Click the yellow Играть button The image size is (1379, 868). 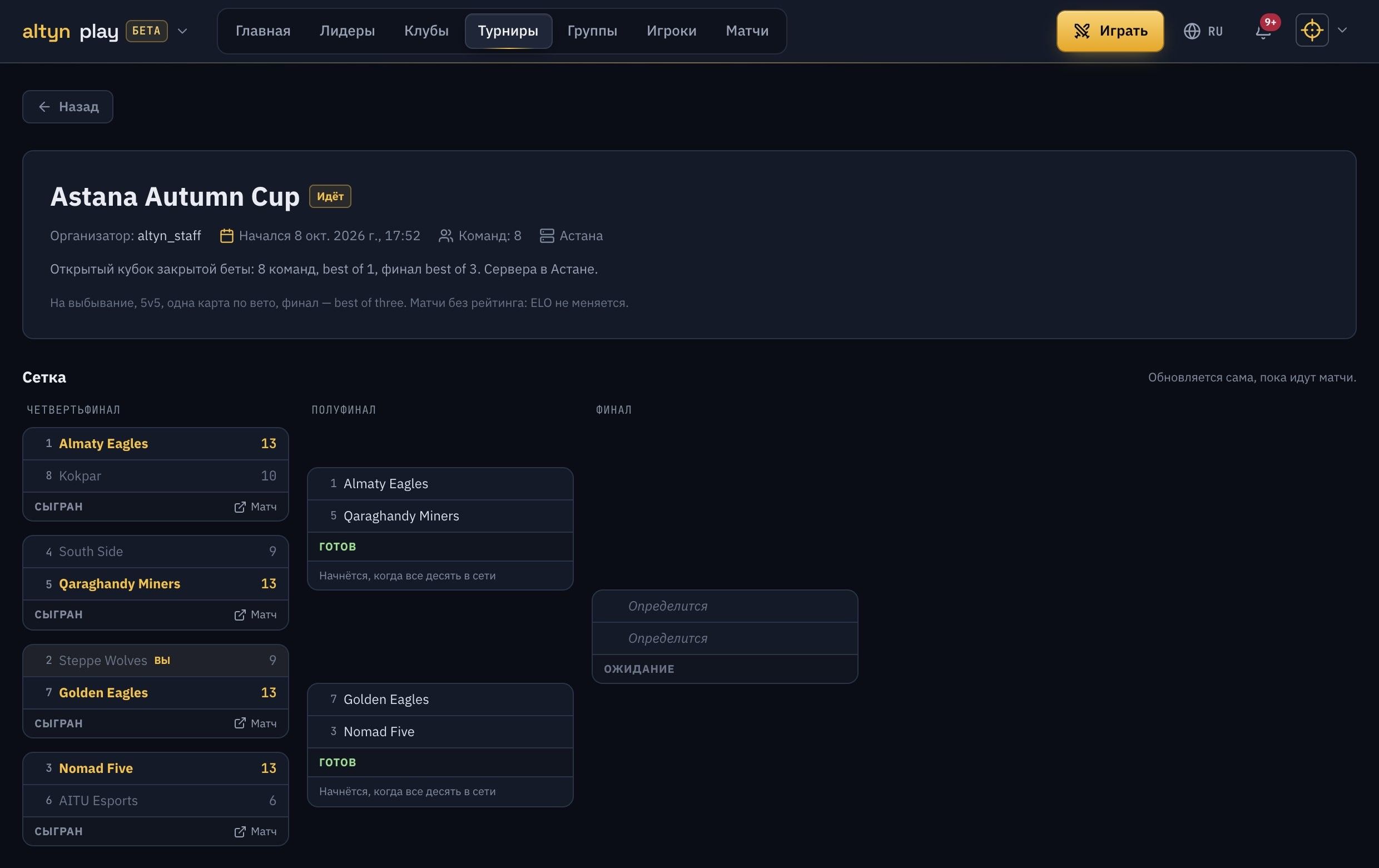tap(1110, 31)
